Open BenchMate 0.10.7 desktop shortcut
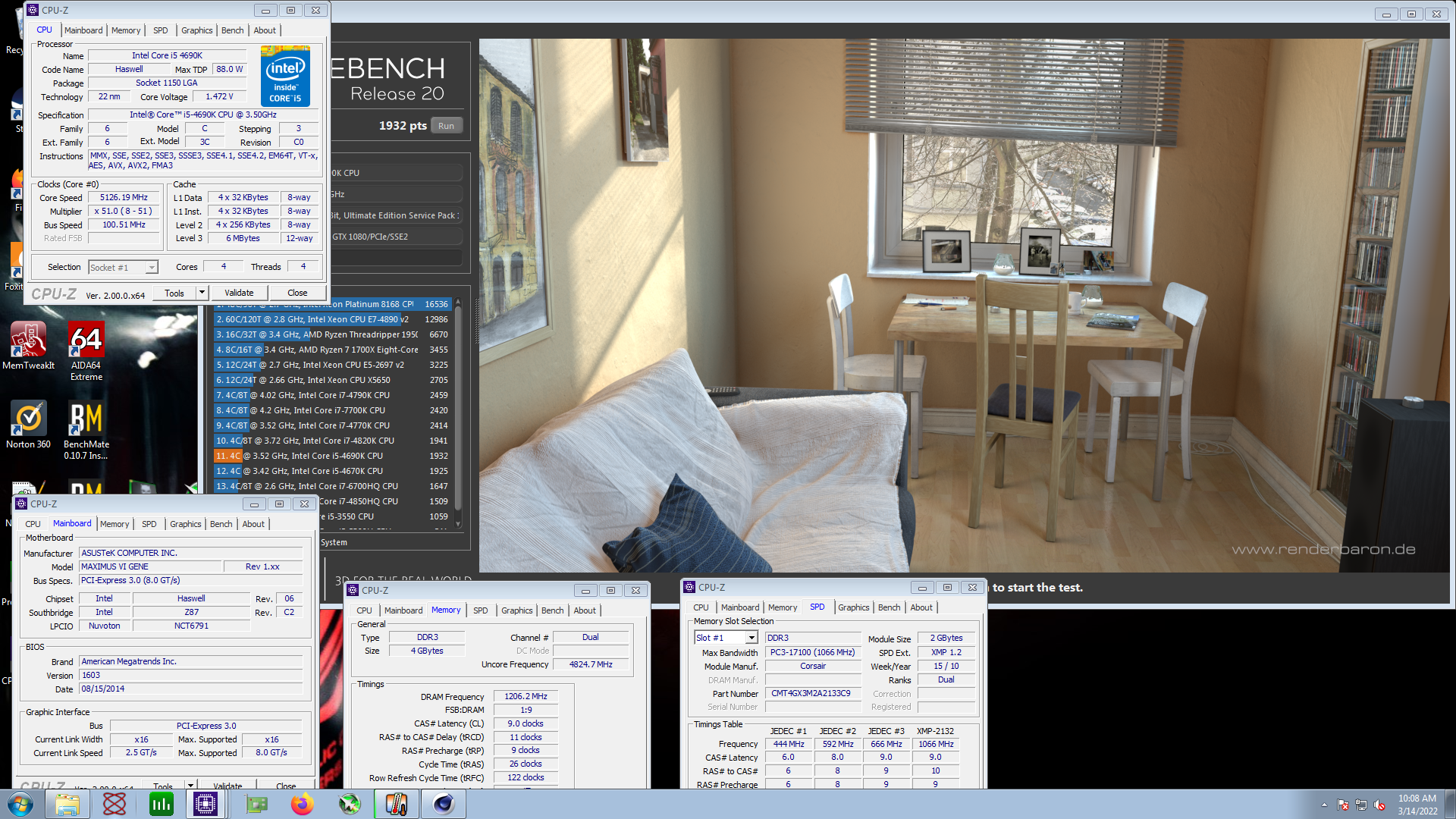The width and height of the screenshot is (1456, 819). 86,430
